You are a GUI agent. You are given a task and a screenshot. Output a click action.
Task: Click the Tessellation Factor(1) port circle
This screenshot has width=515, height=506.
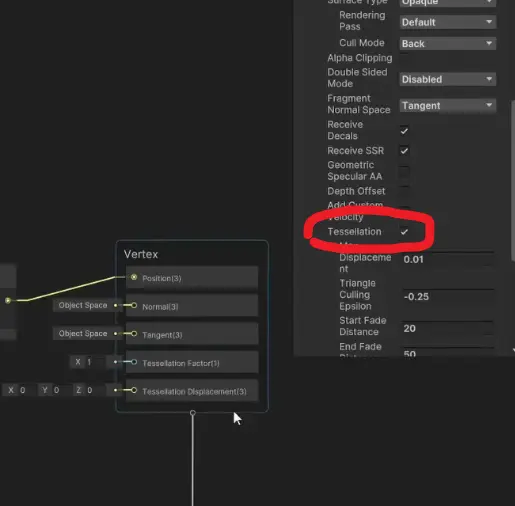134,362
